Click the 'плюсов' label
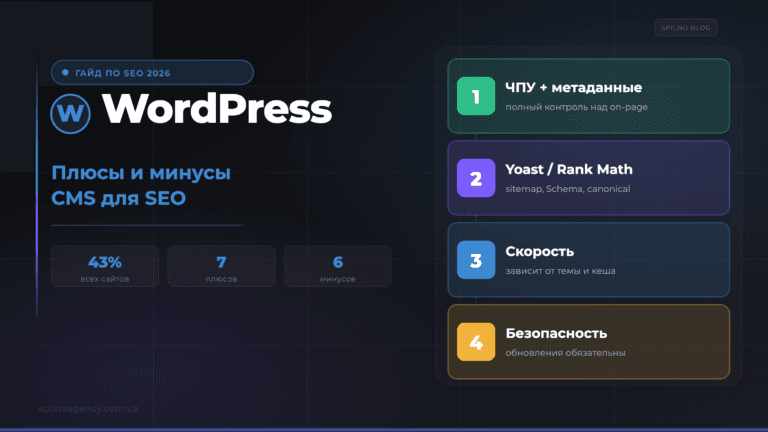The height and width of the screenshot is (432, 768). click(x=221, y=279)
